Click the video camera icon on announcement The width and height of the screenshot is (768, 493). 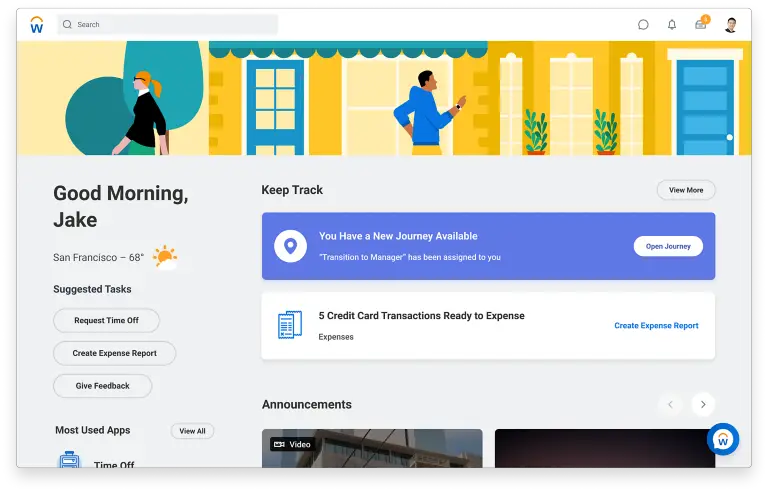pyautogui.click(x=279, y=445)
